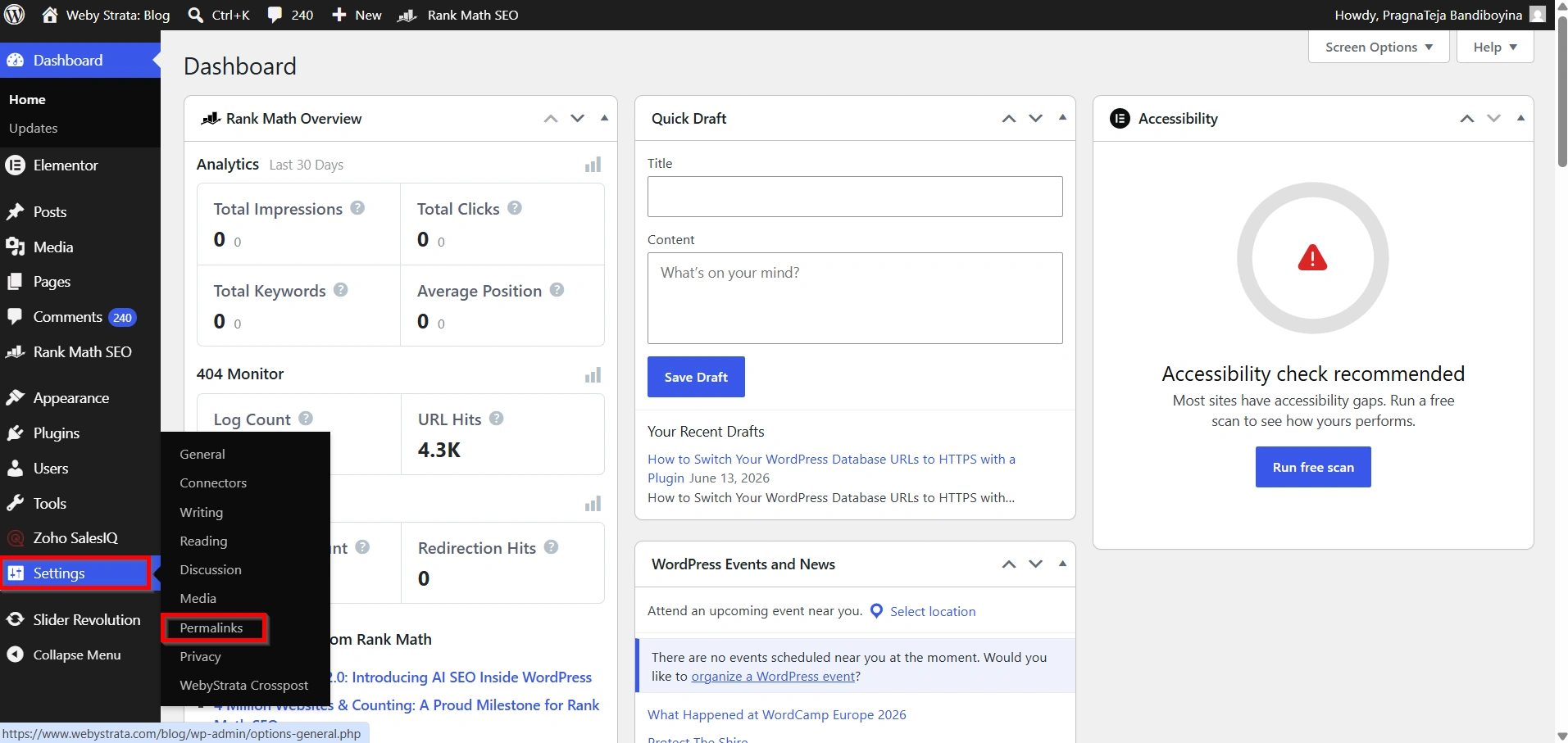Image resolution: width=1568 pixels, height=743 pixels.
Task: Open the Screen Options dropdown
Action: click(x=1379, y=47)
